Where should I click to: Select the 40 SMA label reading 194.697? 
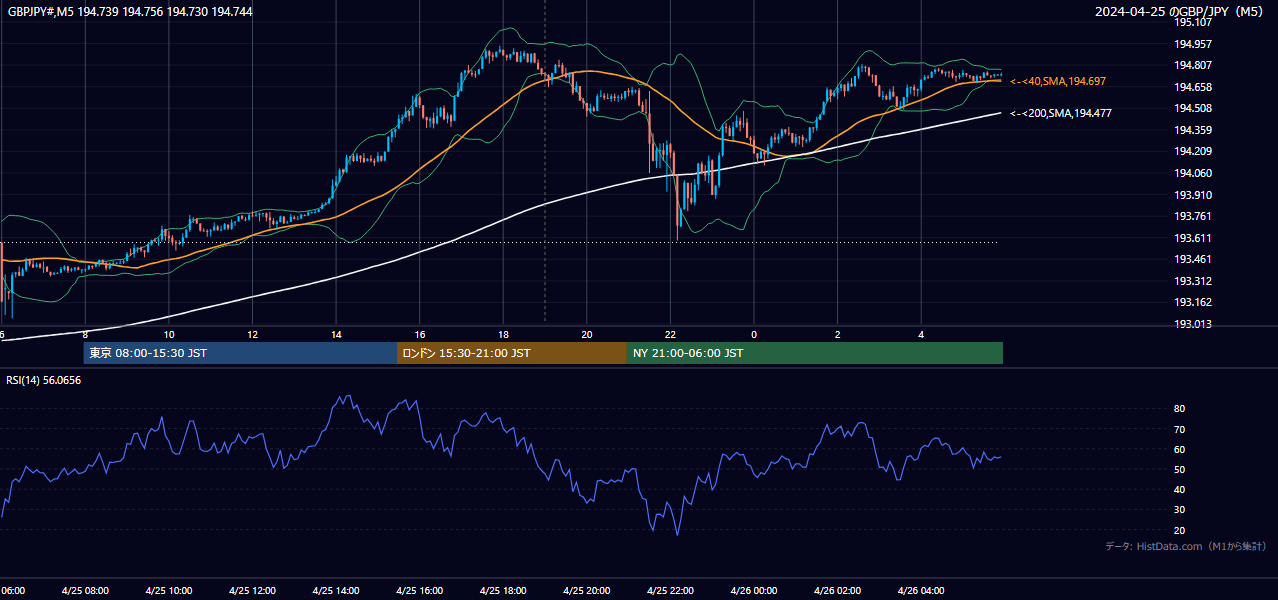(1058, 81)
